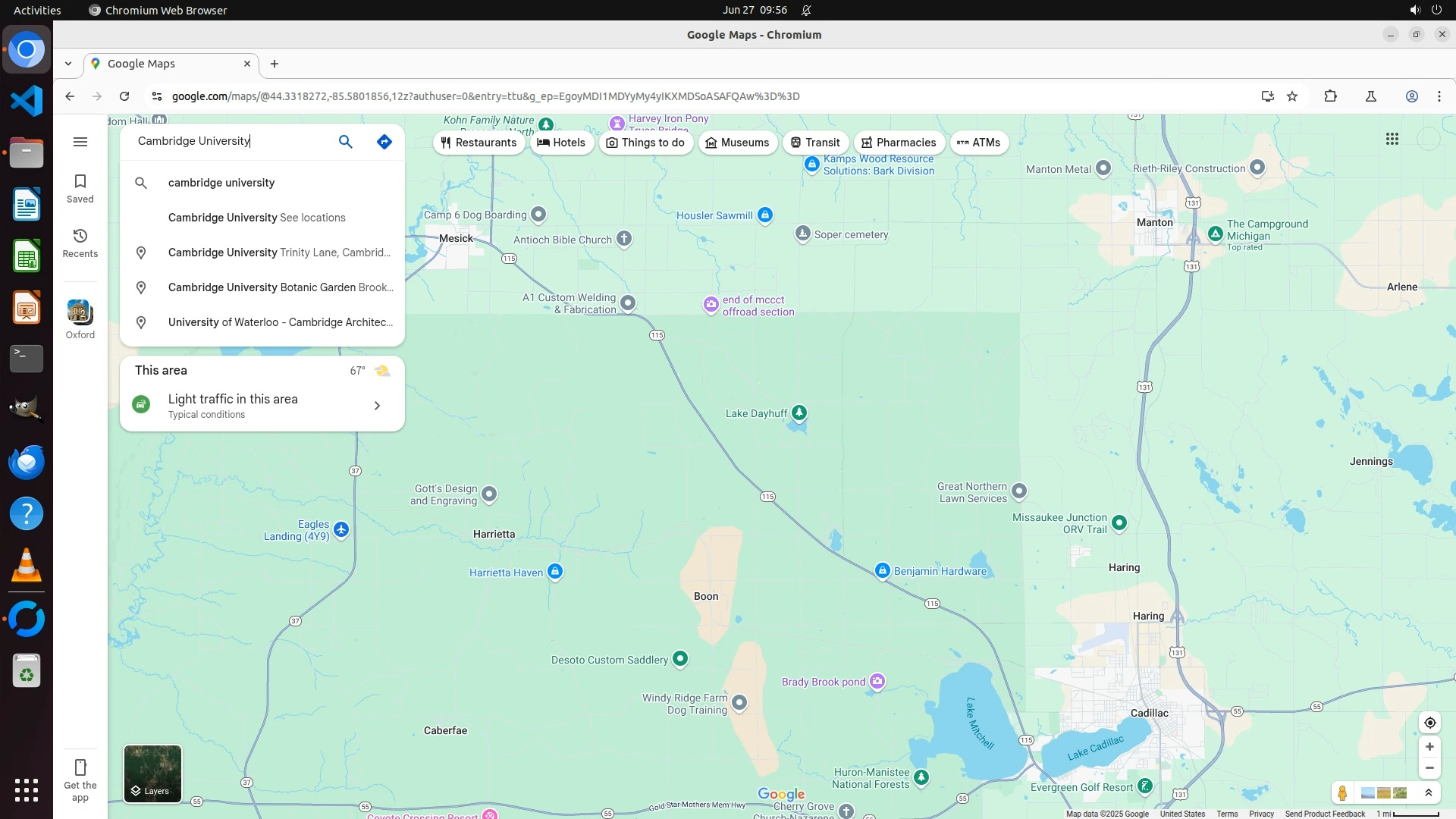Open the Saved bookmark icon
Image resolution: width=1456 pixels, height=819 pixels.
(80, 187)
